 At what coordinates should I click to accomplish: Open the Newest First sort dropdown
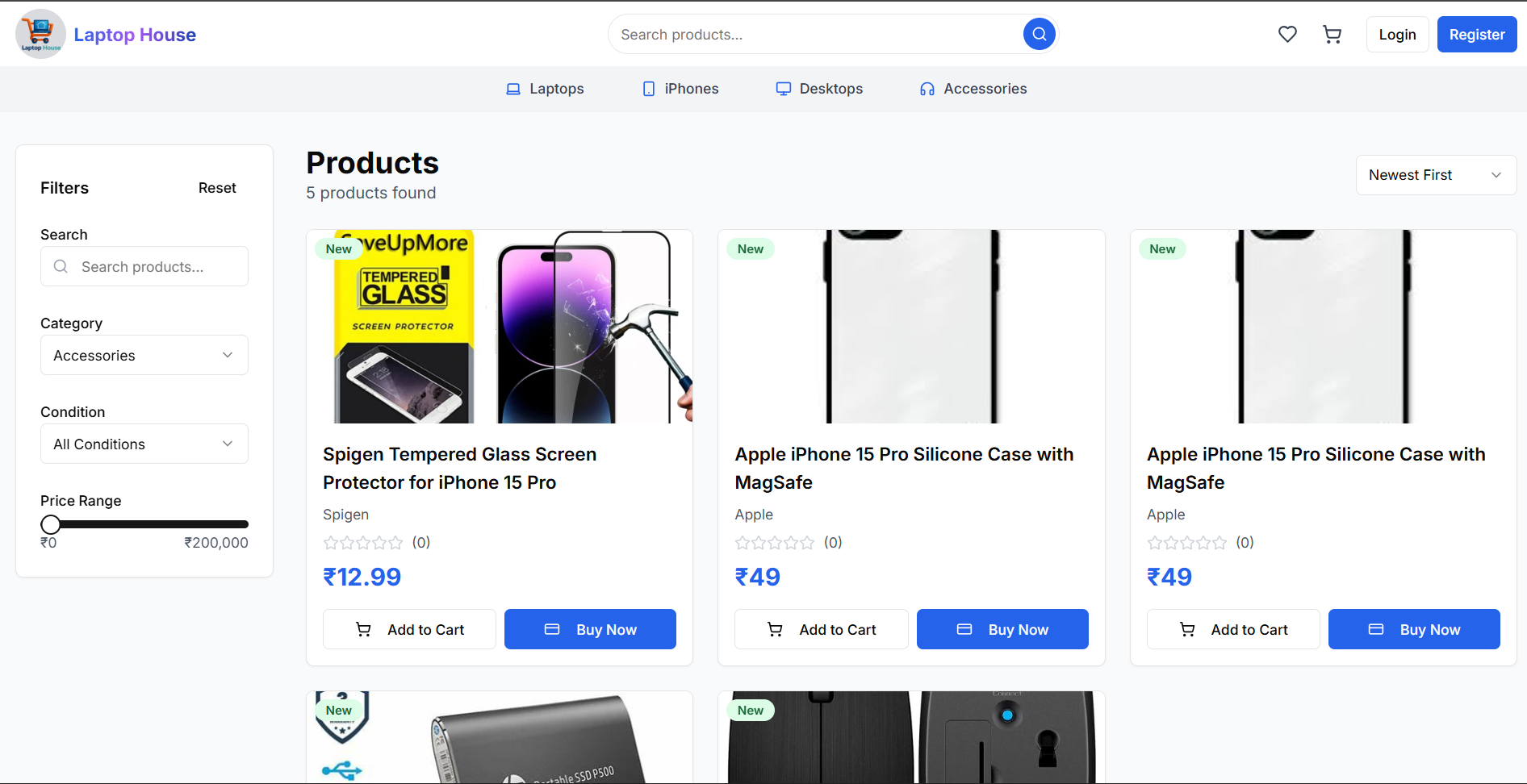click(x=1436, y=175)
